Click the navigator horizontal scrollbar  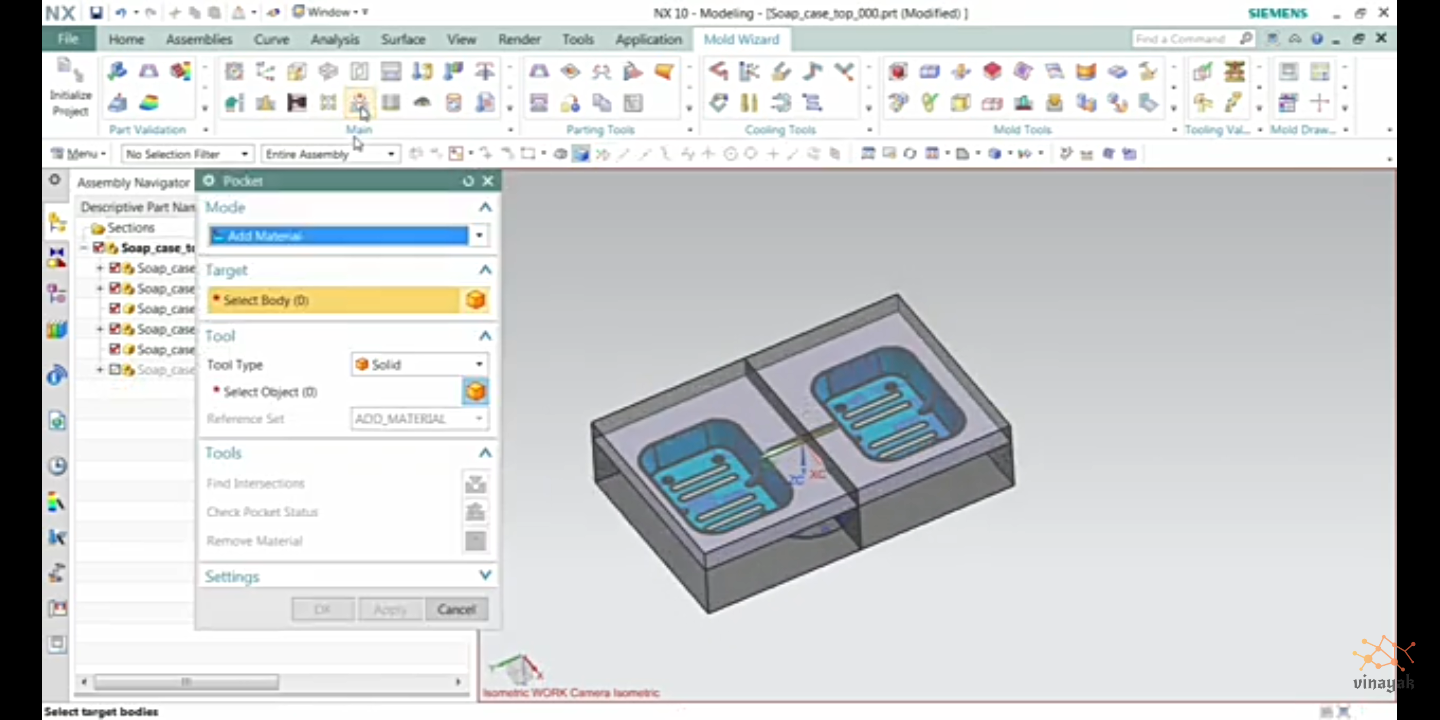[186, 682]
